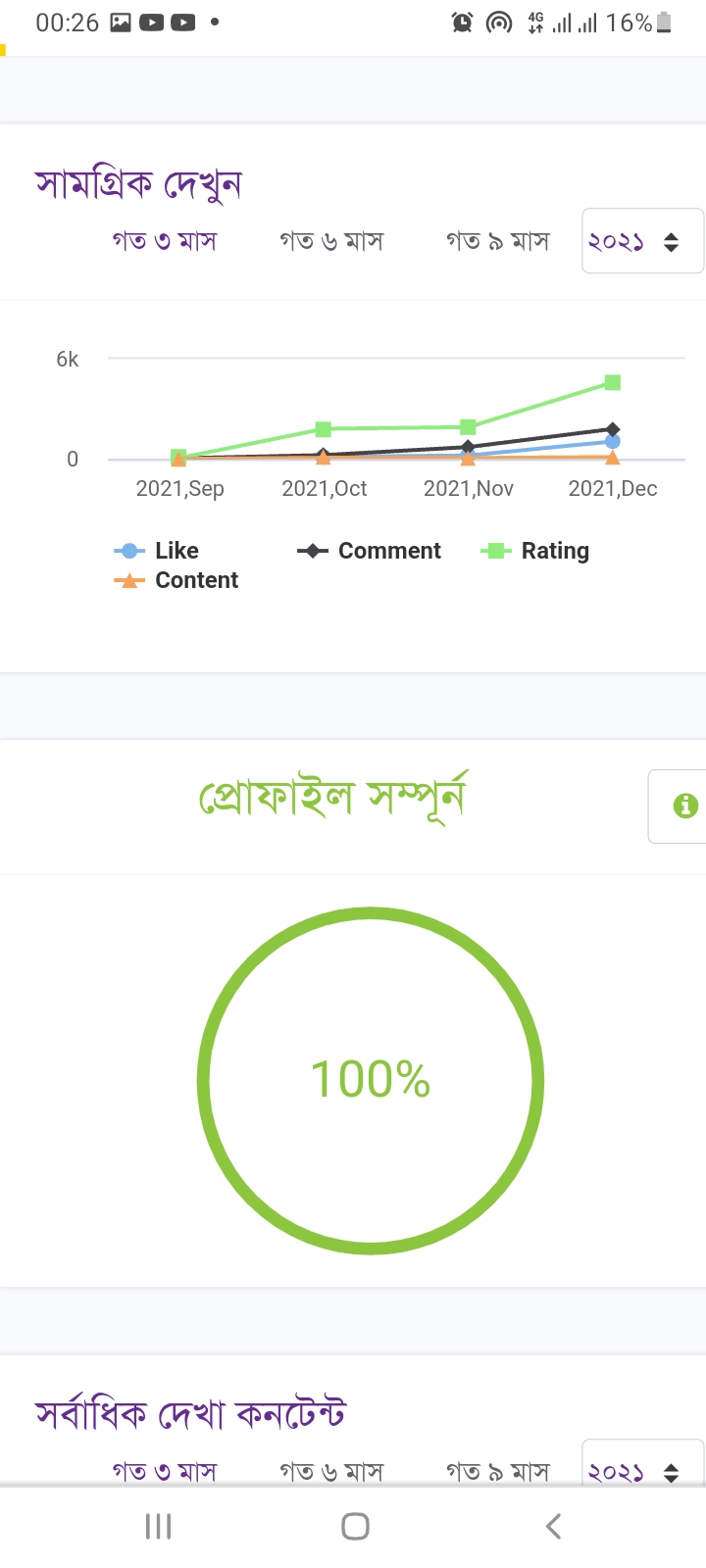706x1568 pixels.
Task: Select গত ৩ মাস tab in overview
Action: [164, 241]
